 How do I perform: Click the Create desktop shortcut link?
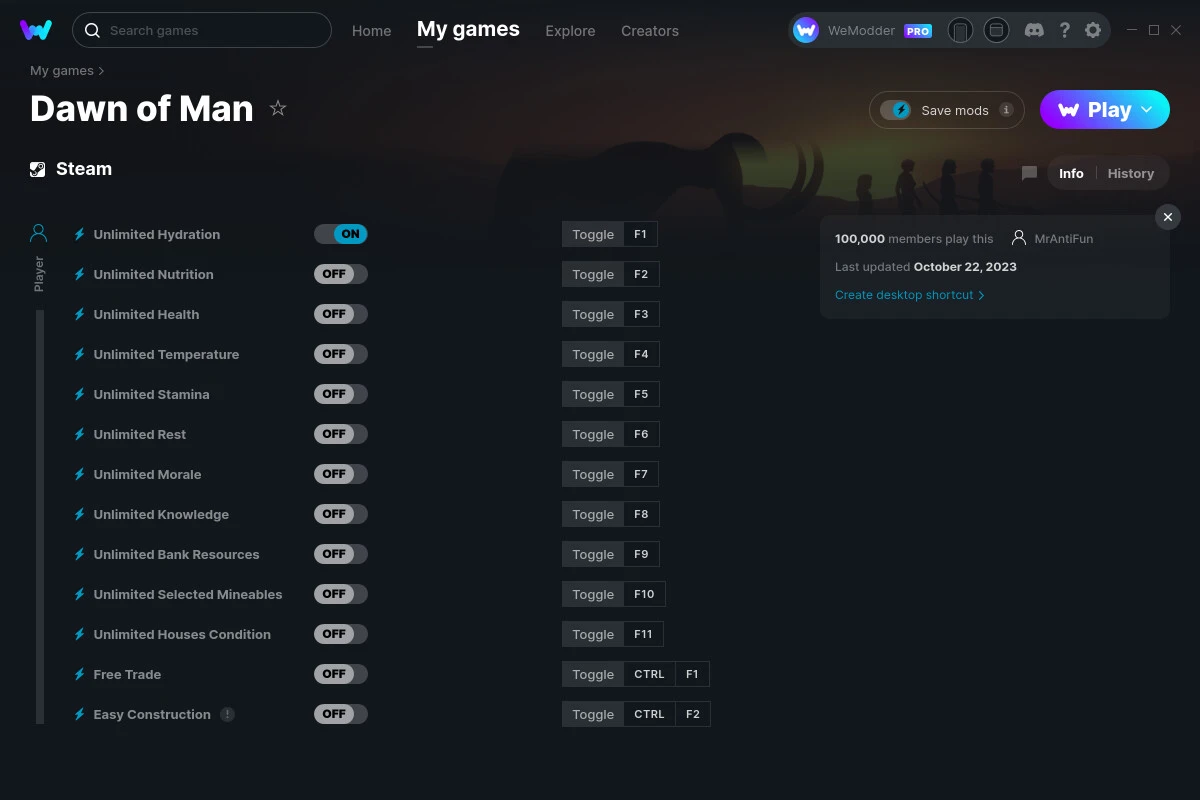coord(903,295)
